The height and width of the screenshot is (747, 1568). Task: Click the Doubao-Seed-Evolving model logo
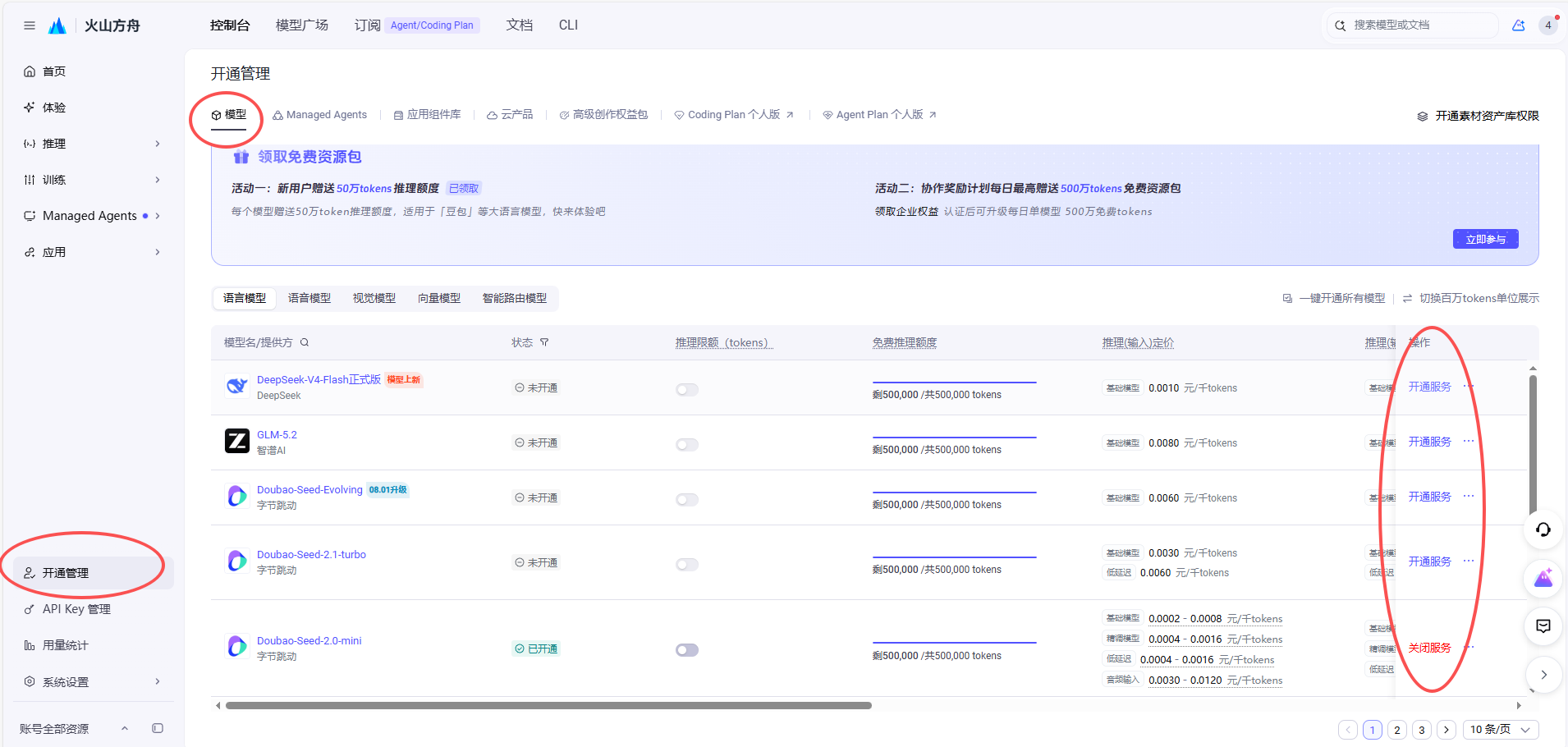[237, 497]
